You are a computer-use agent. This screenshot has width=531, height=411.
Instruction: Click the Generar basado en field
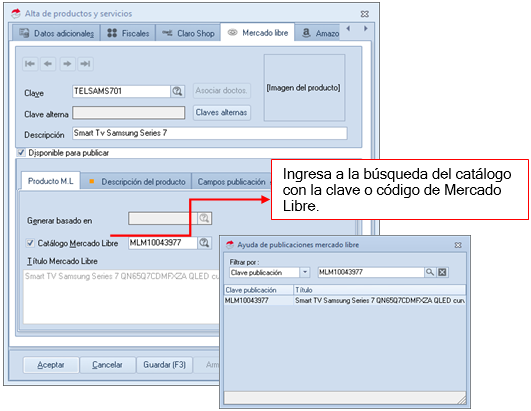pyautogui.click(x=163, y=218)
